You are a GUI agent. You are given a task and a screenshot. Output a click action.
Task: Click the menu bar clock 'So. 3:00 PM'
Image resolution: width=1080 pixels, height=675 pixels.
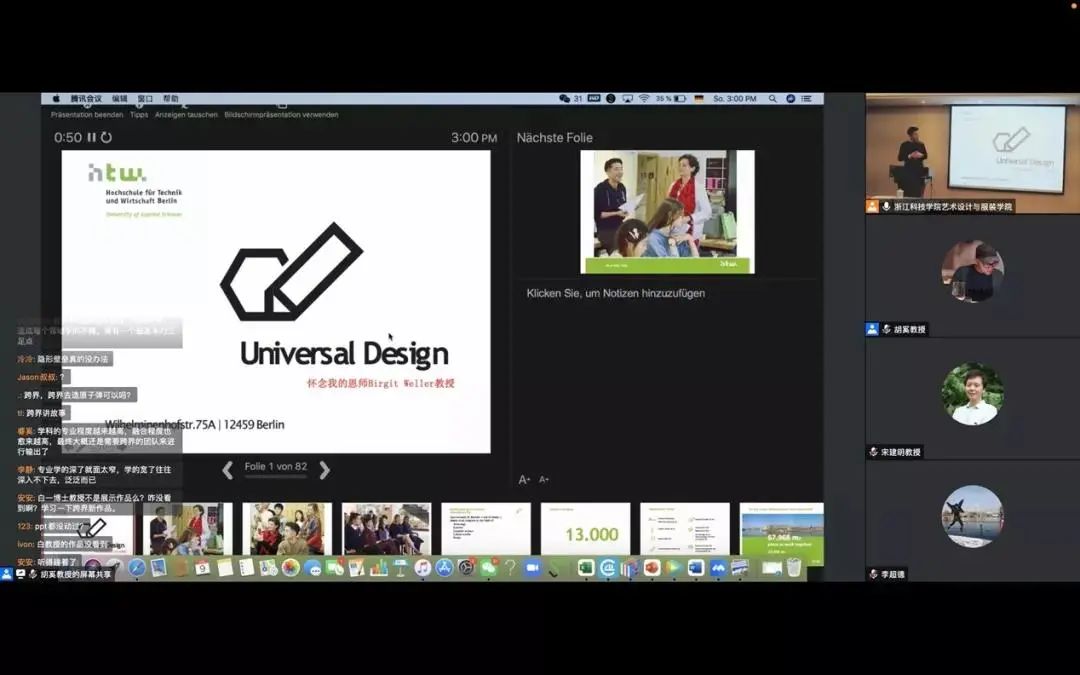735,98
